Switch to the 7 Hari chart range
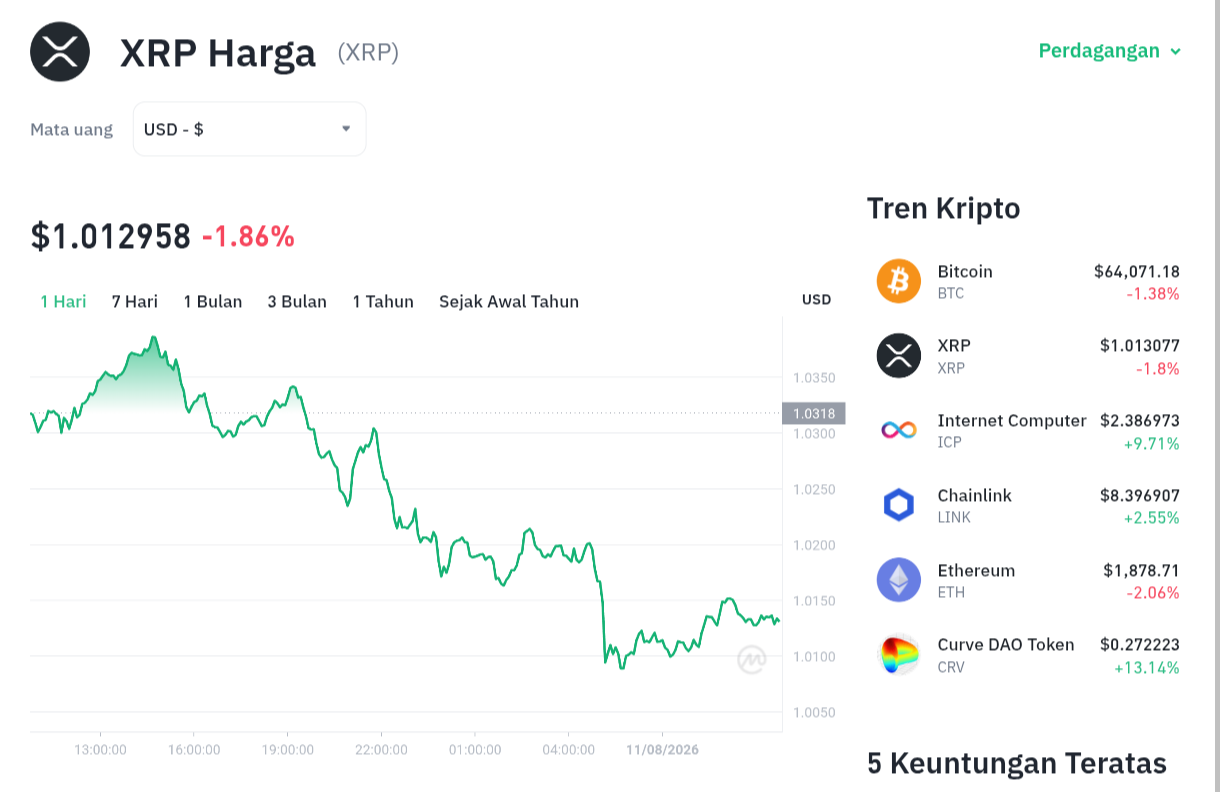This screenshot has width=1220, height=792. 135,301
